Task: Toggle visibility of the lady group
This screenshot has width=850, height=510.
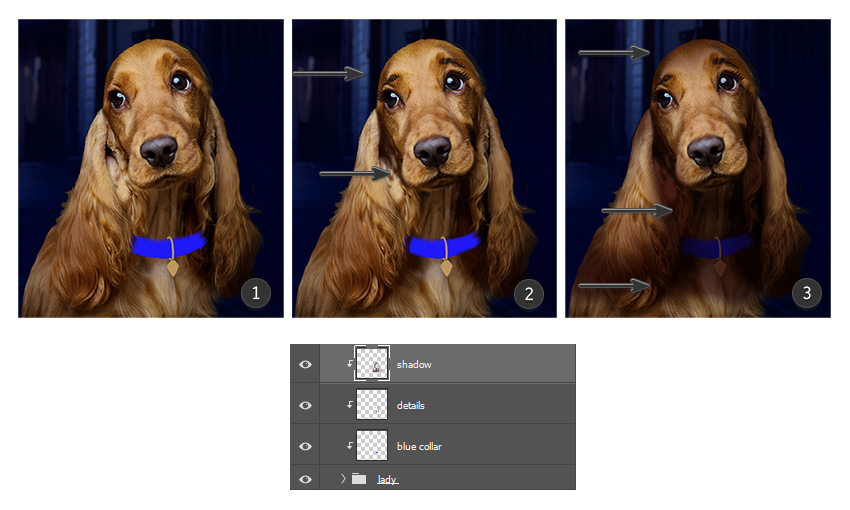Action: [x=305, y=479]
